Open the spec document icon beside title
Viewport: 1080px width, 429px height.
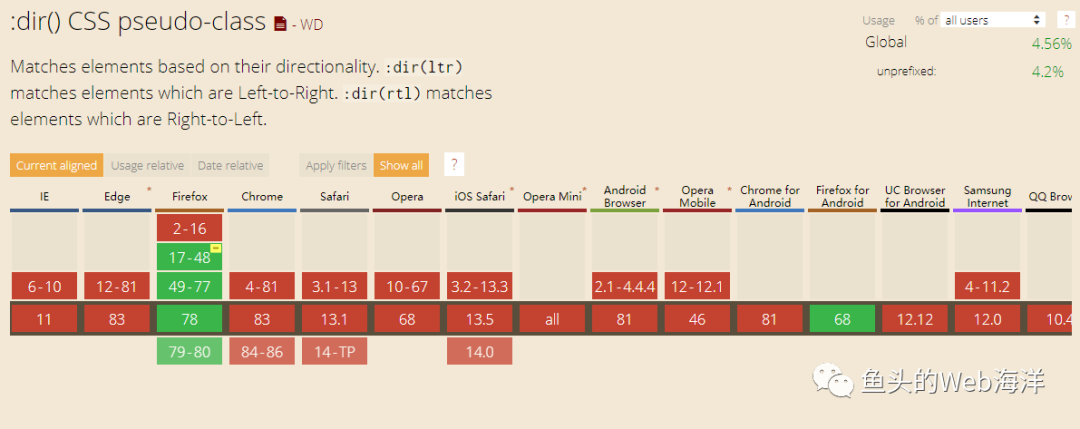pos(280,24)
